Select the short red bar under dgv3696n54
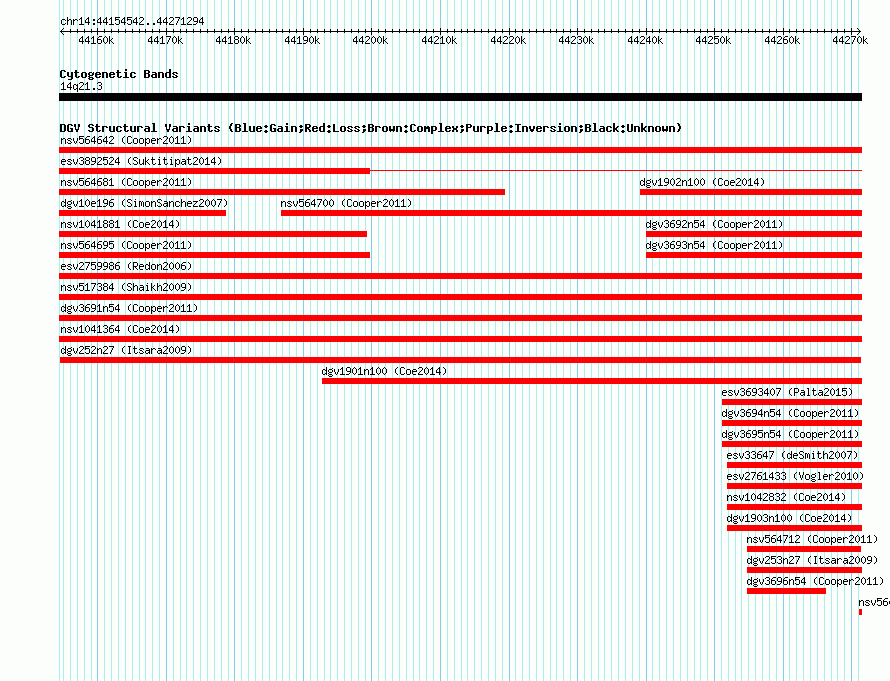Screen dimensions: 890x681 click(786, 591)
